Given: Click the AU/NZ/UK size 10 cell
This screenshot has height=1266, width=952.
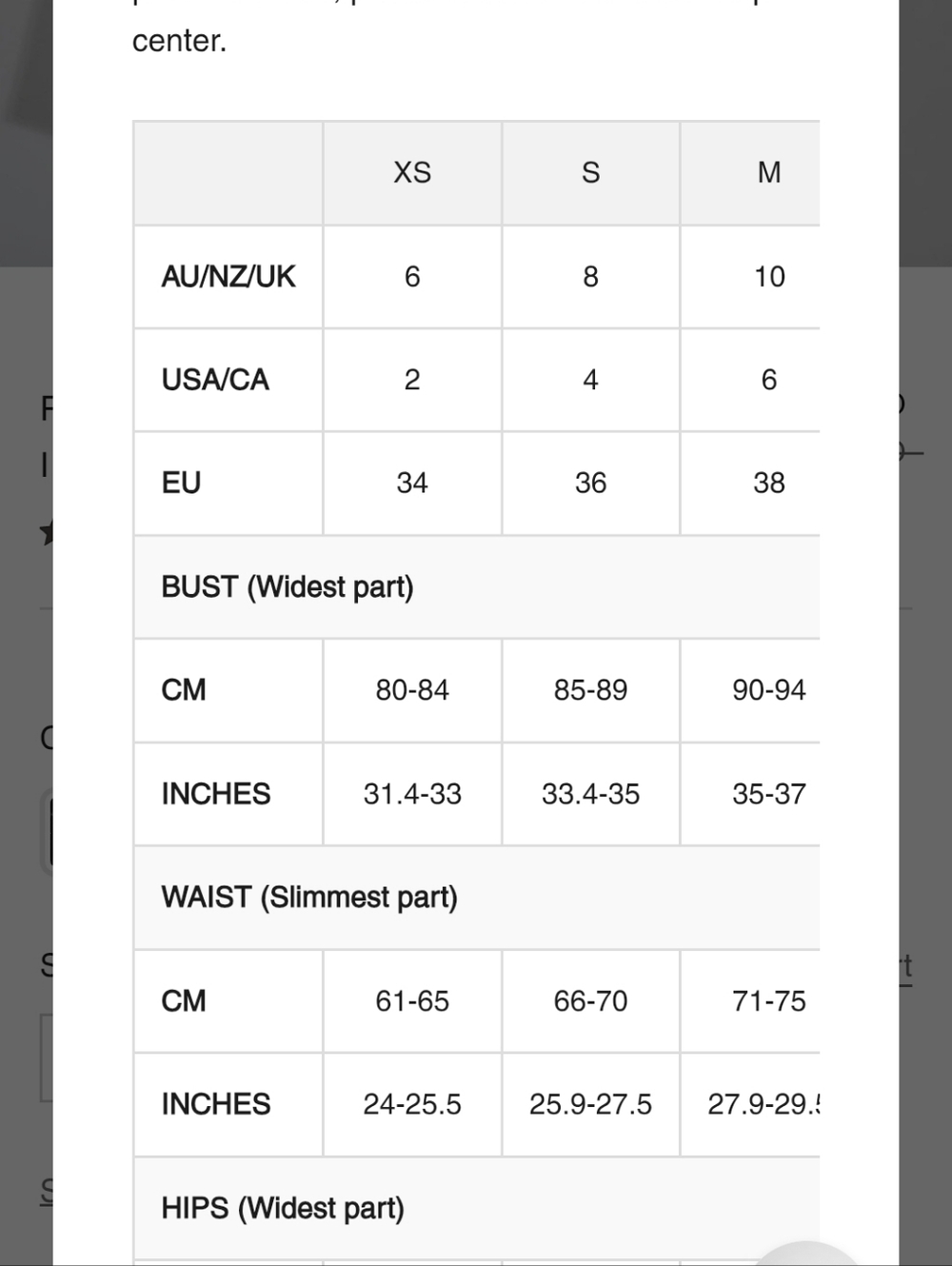Looking at the screenshot, I should [x=769, y=276].
